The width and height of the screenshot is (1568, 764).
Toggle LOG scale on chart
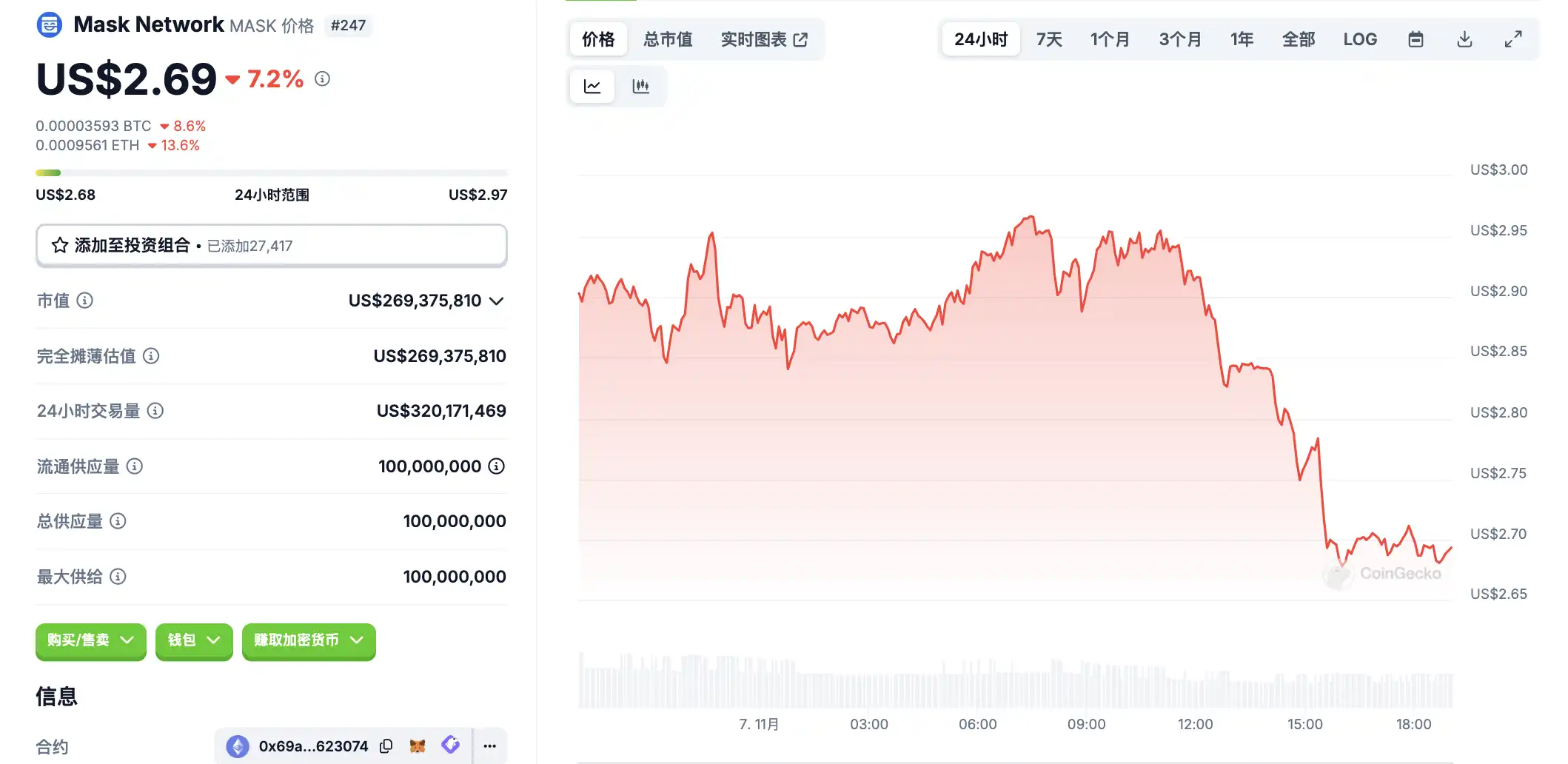[1360, 39]
